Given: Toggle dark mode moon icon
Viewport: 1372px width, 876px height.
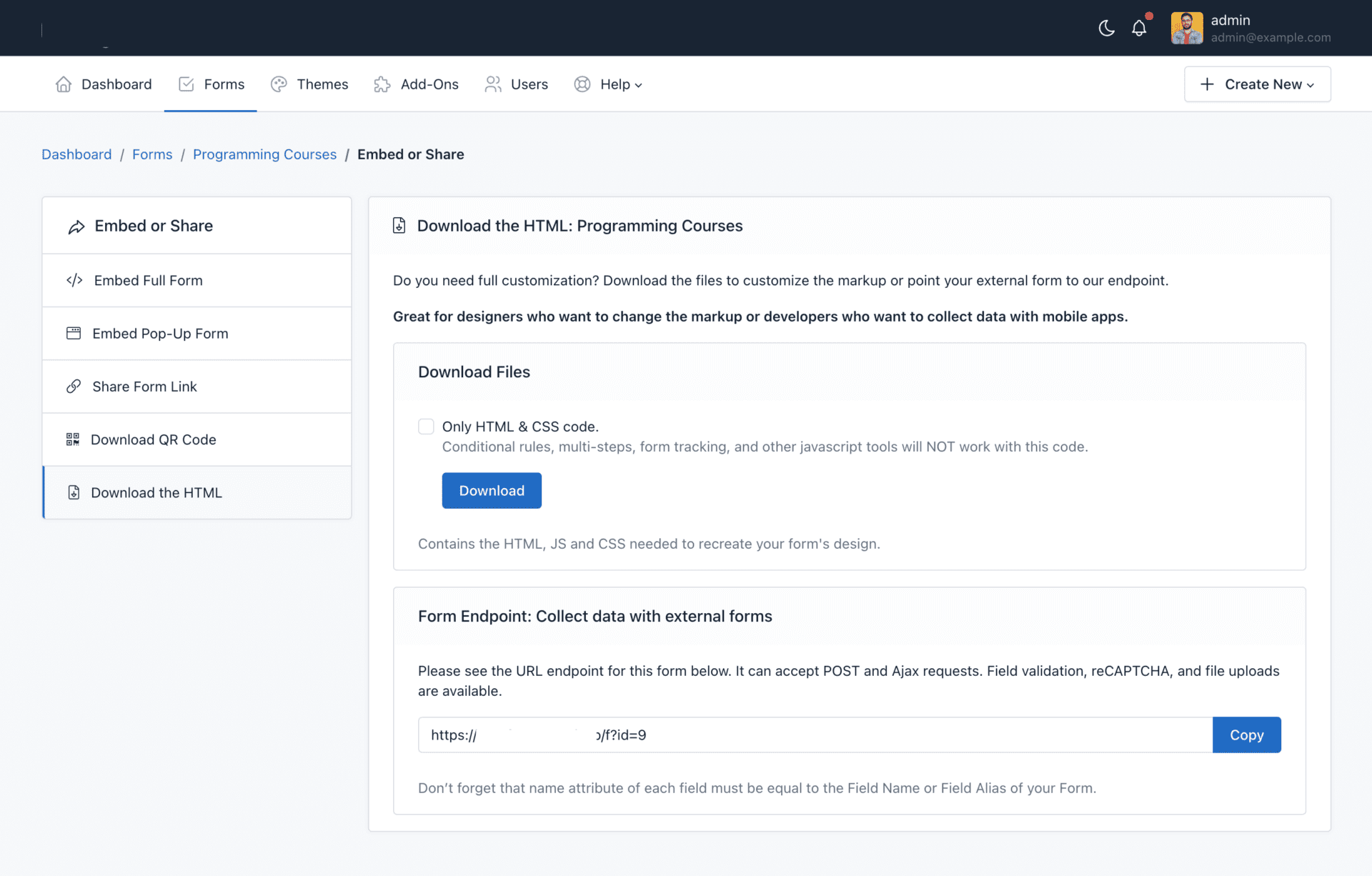Looking at the screenshot, I should 1106,29.
